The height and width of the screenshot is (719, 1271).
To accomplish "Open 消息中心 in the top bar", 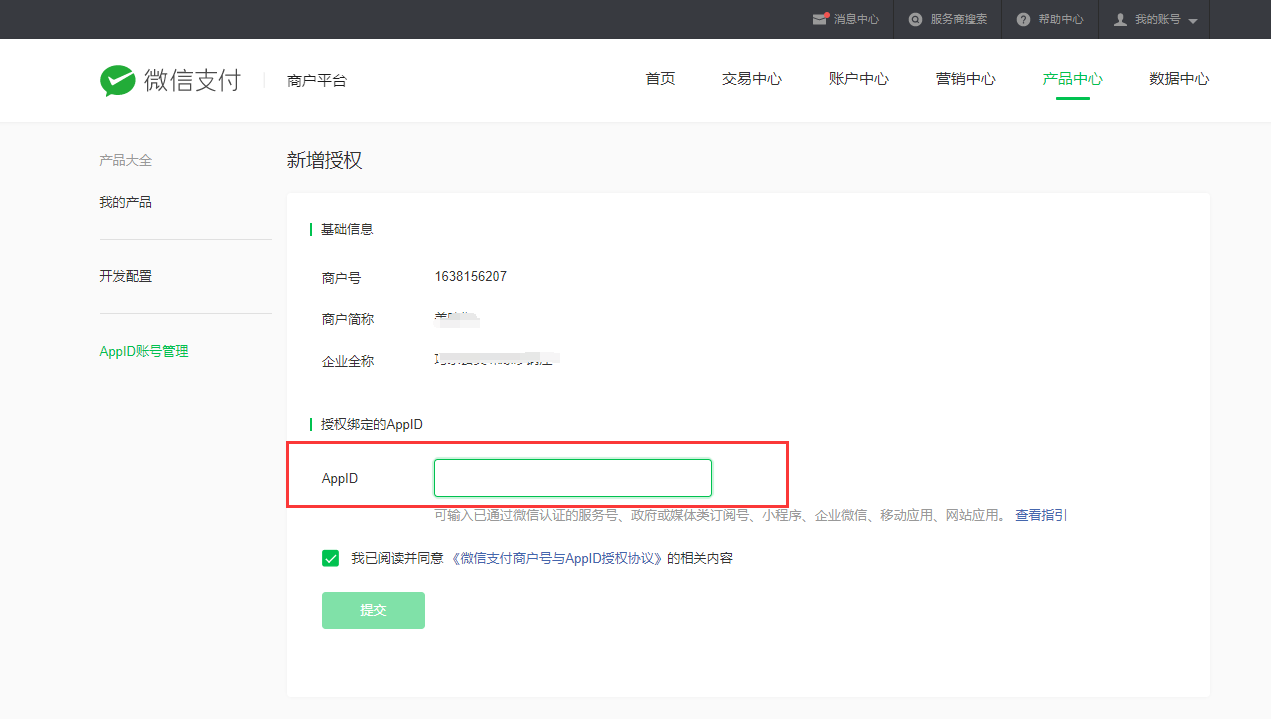I will [x=856, y=19].
